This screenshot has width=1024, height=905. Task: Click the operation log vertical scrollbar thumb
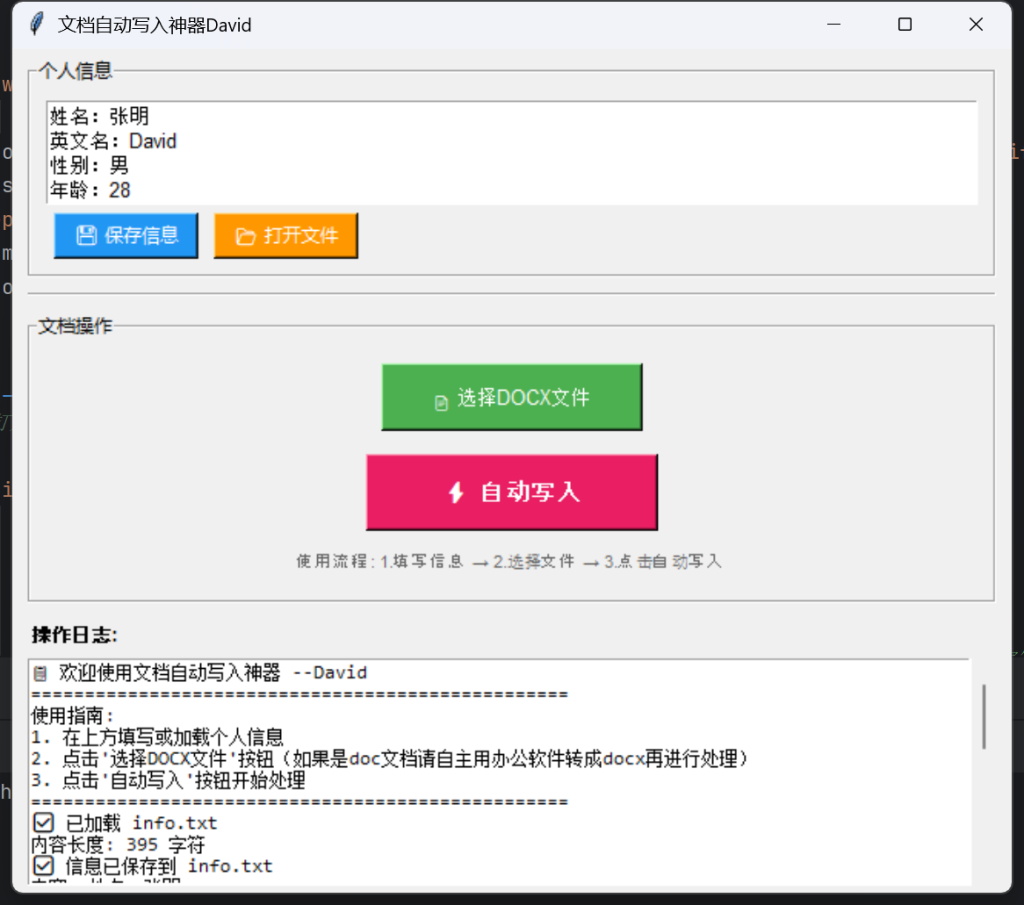(984, 716)
